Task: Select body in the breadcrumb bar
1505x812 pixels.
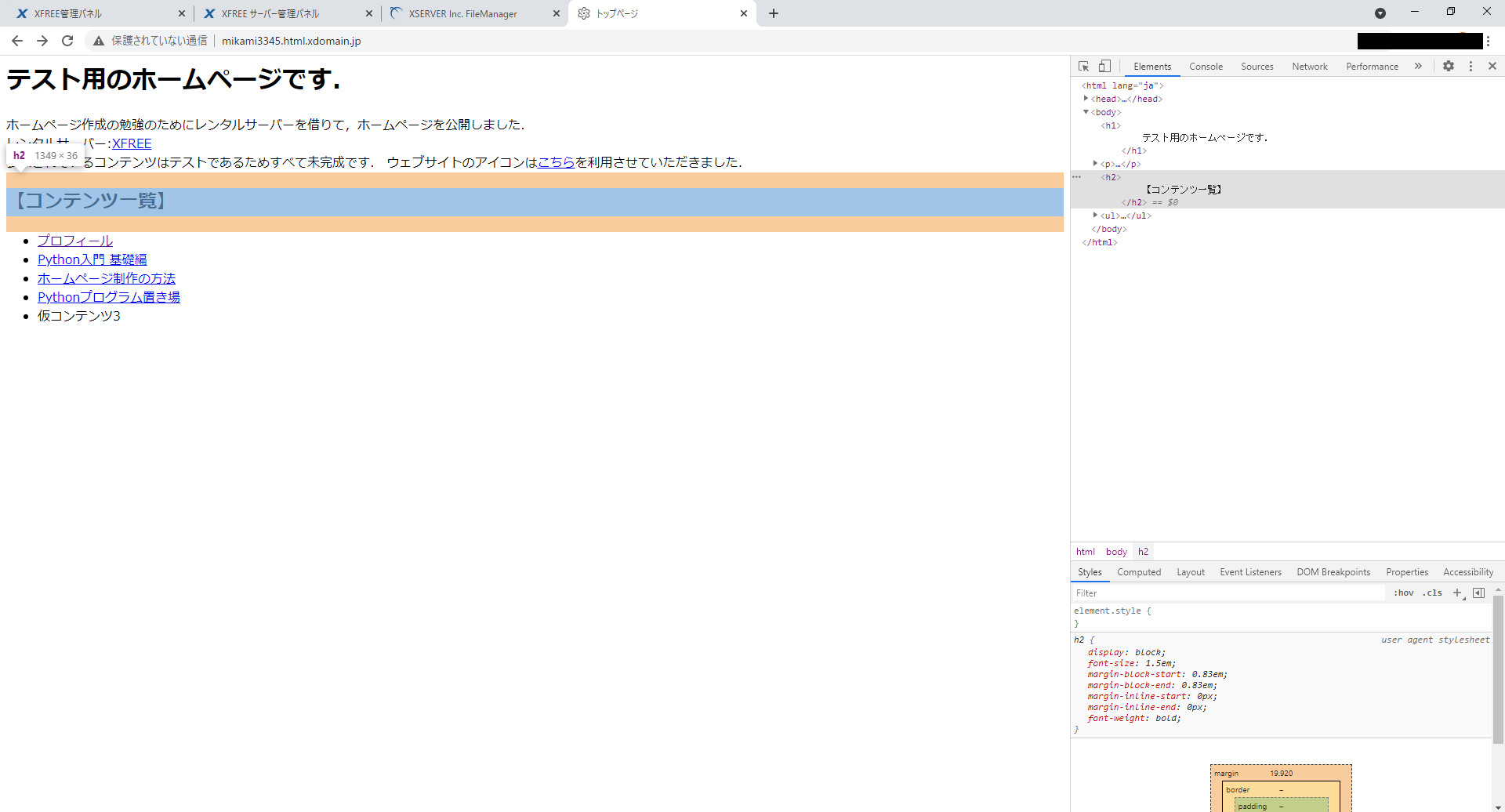Action: point(1116,552)
